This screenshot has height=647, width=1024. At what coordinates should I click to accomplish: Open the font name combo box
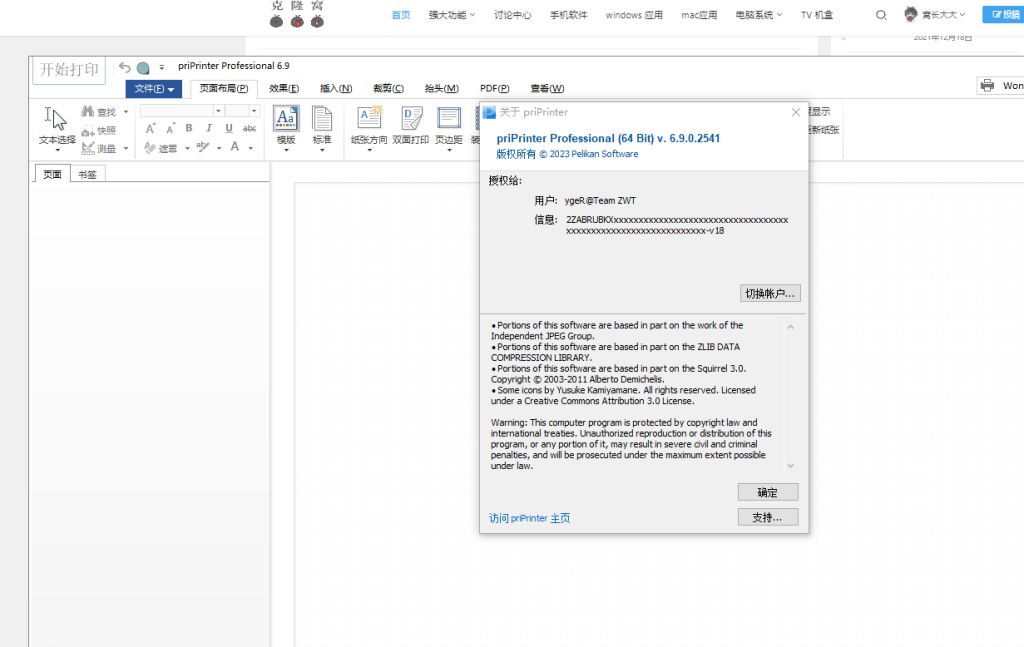tap(182, 111)
